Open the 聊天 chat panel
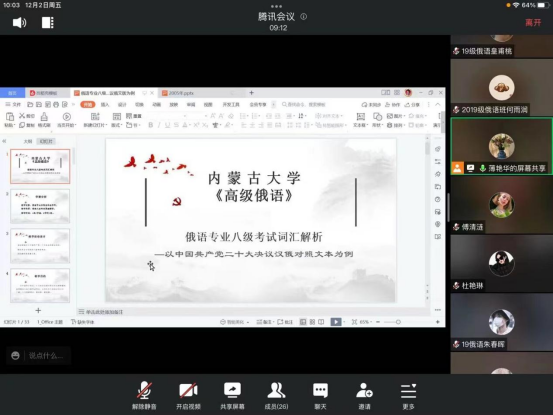Screen dimensions: 553x415 [x=320, y=395]
